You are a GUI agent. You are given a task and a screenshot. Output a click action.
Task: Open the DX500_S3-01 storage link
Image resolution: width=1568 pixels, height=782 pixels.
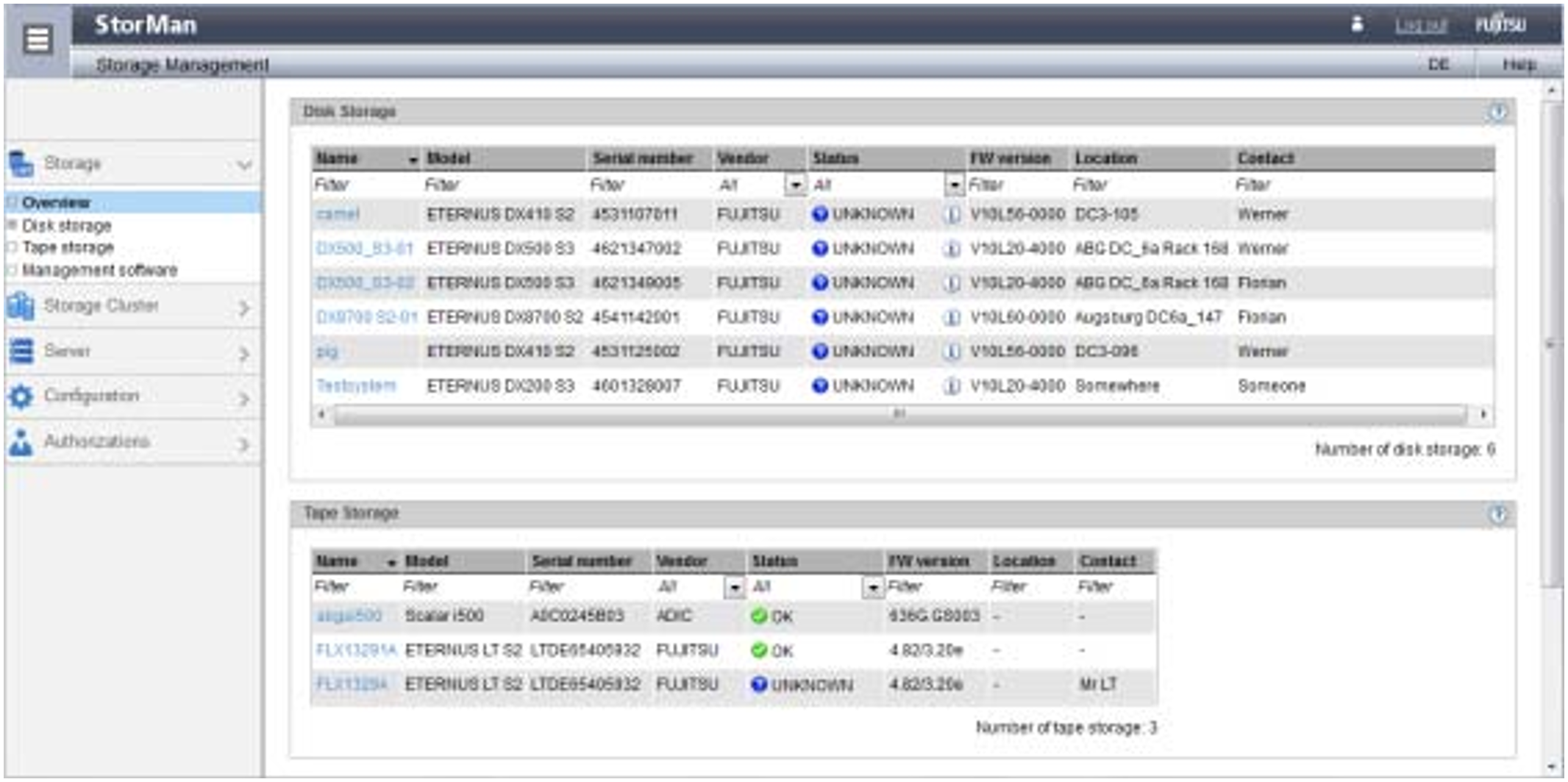[365, 249]
